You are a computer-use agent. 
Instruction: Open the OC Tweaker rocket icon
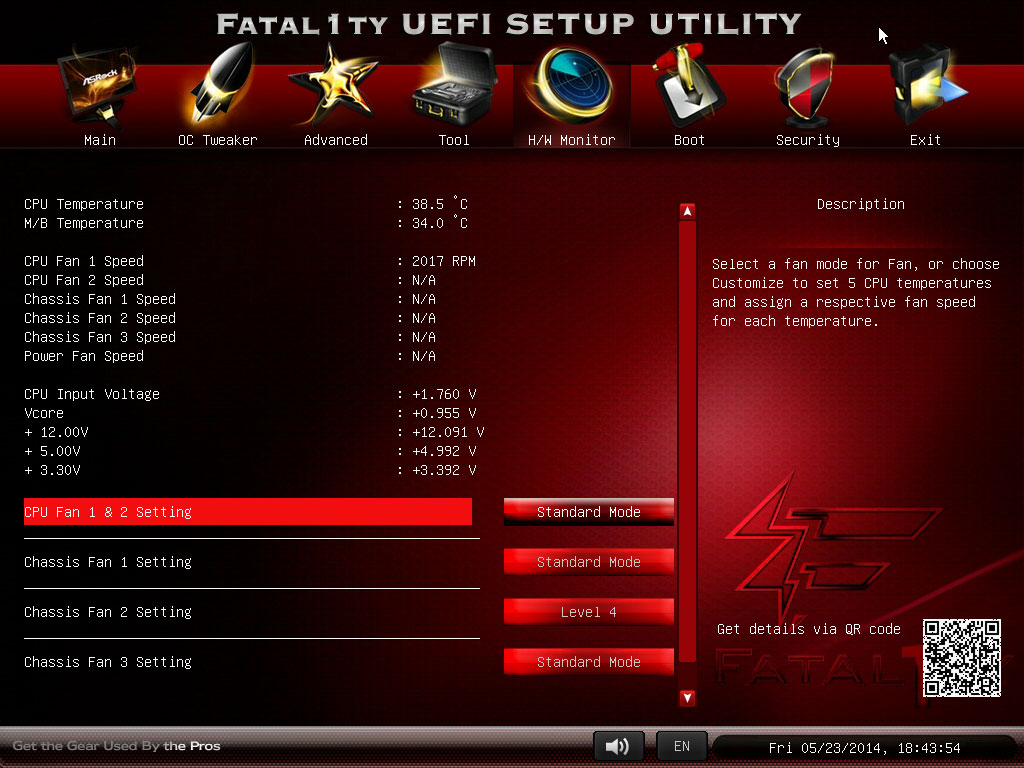220,84
